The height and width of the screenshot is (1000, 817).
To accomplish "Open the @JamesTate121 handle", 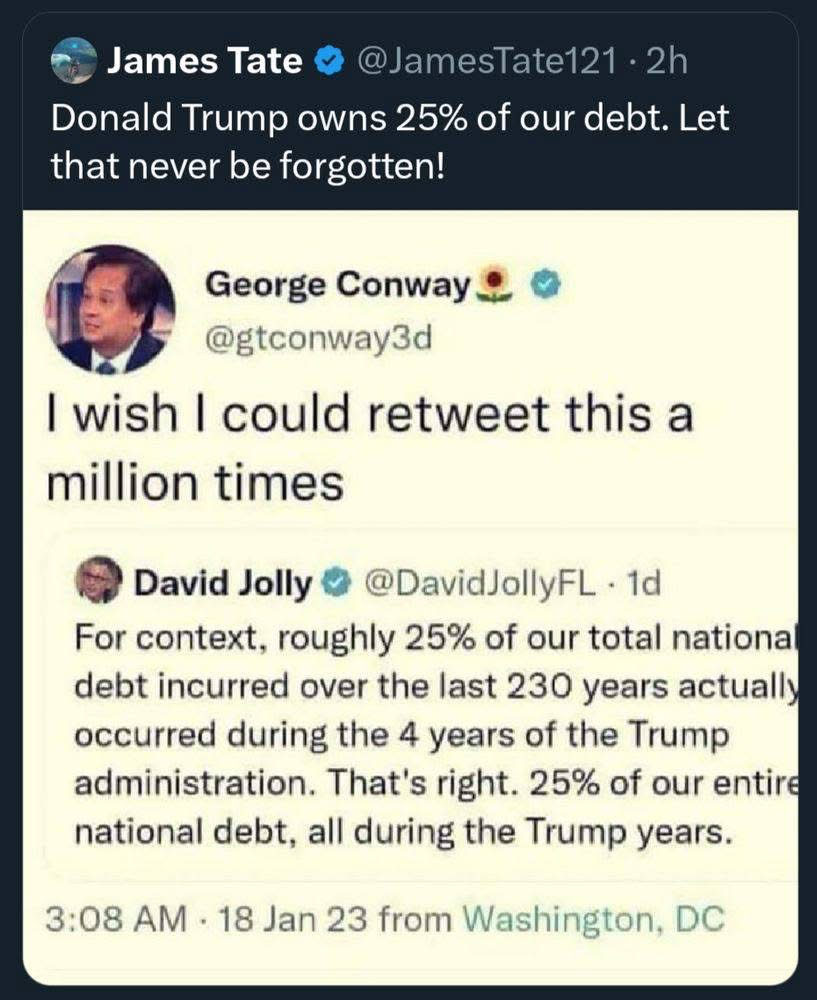I will (483, 63).
